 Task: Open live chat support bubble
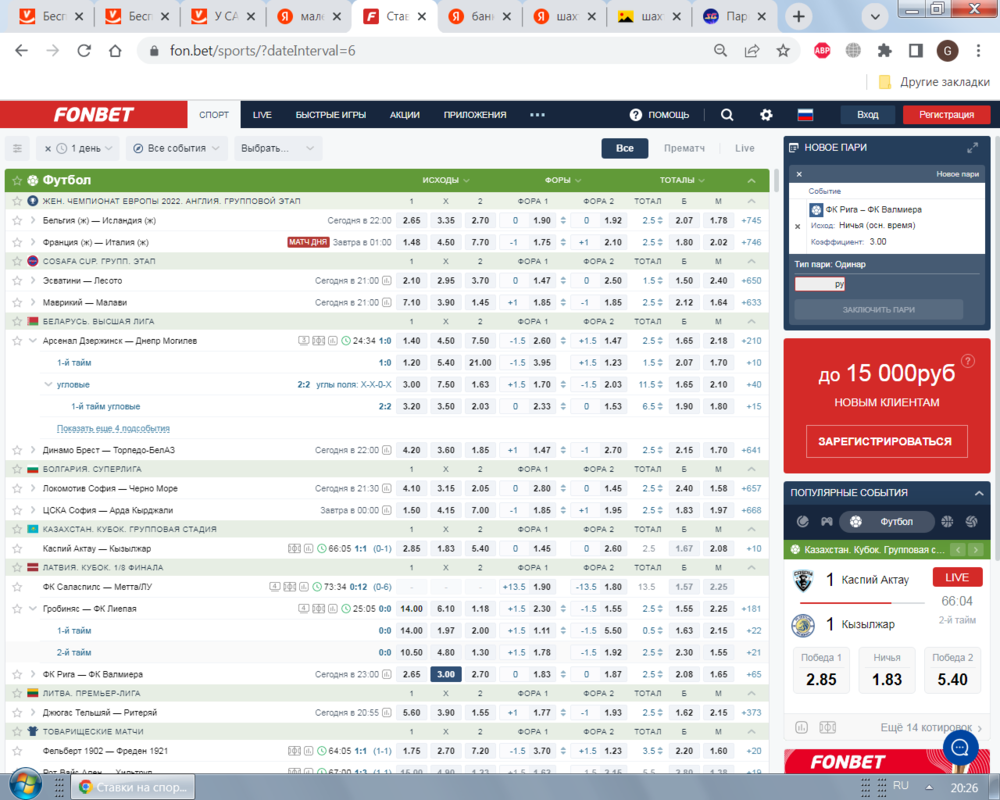tap(960, 747)
